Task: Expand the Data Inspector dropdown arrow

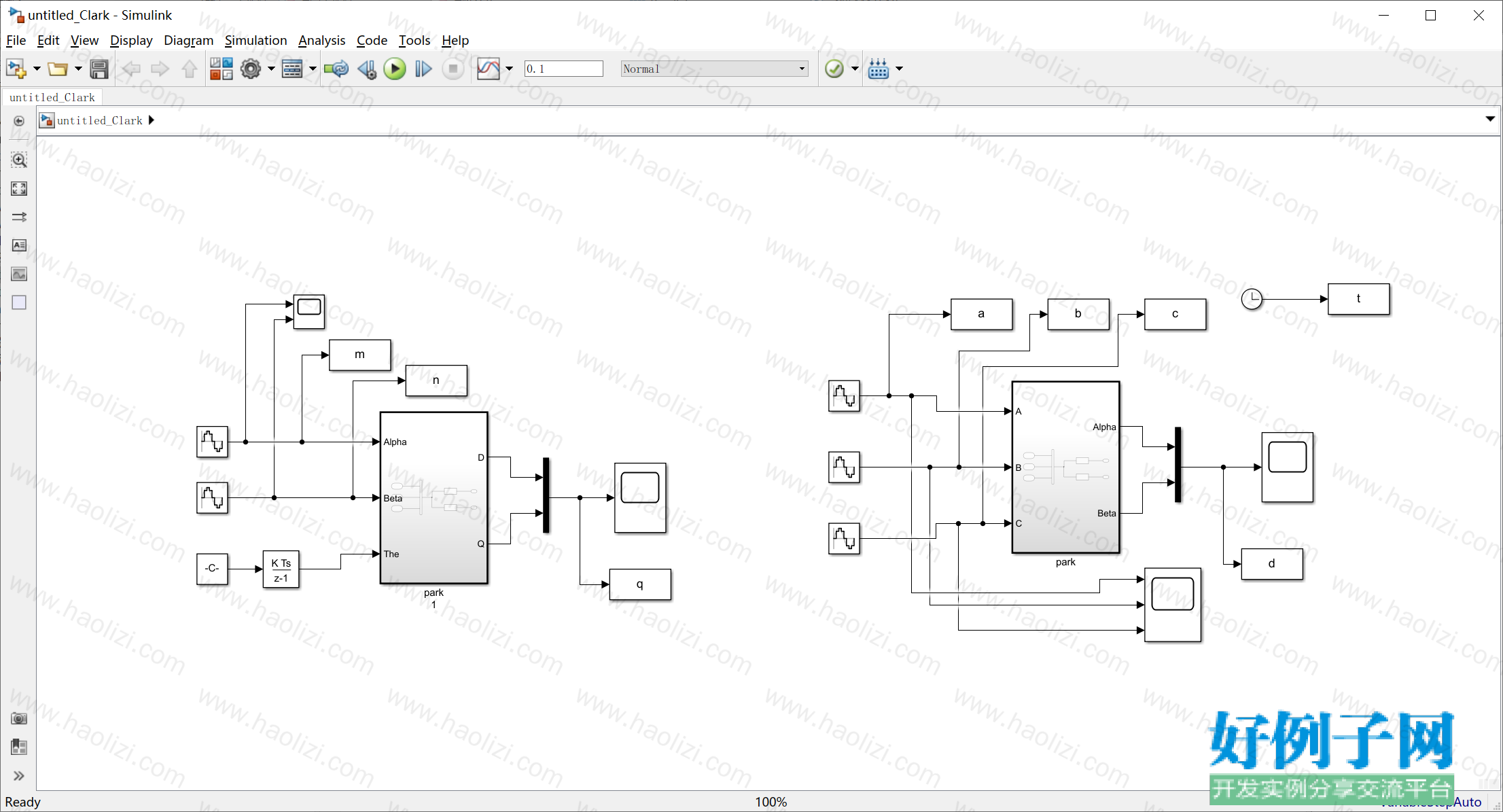Action: [509, 69]
